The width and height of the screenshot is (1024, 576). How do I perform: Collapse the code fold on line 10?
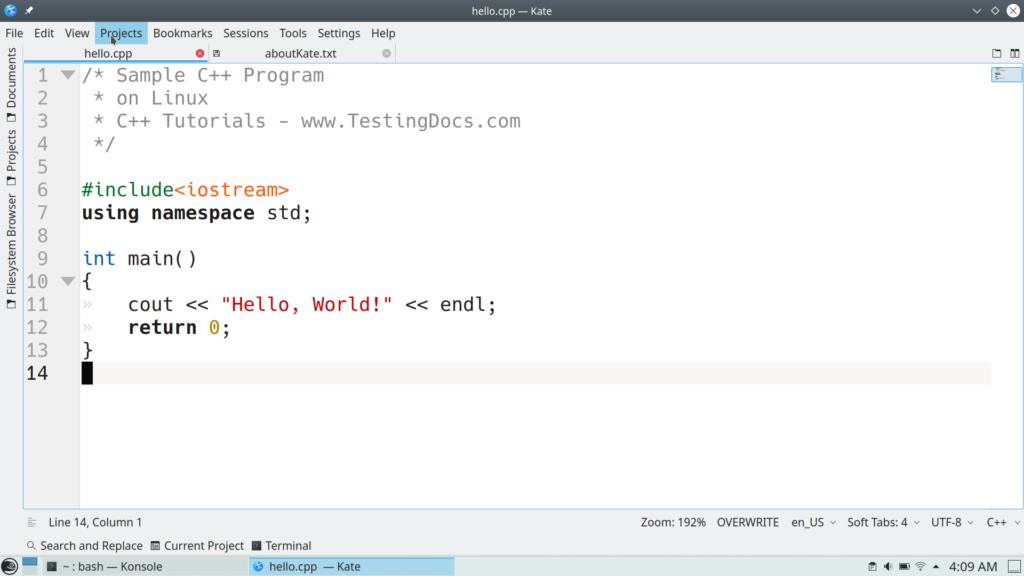click(67, 281)
